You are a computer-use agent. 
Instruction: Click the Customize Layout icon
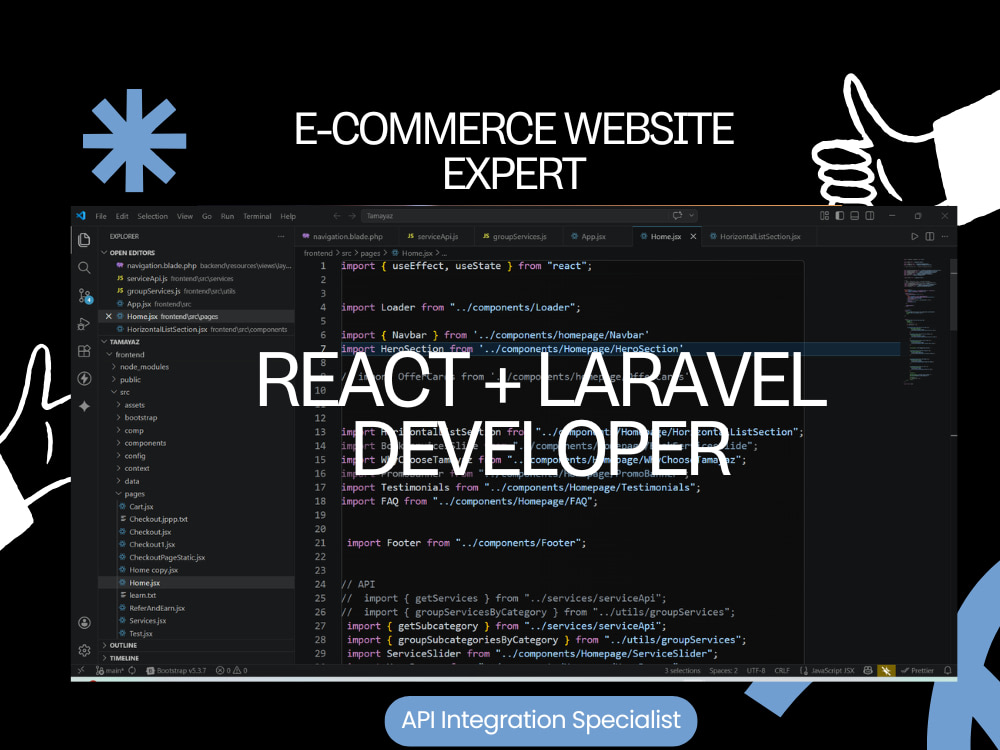click(x=825, y=216)
